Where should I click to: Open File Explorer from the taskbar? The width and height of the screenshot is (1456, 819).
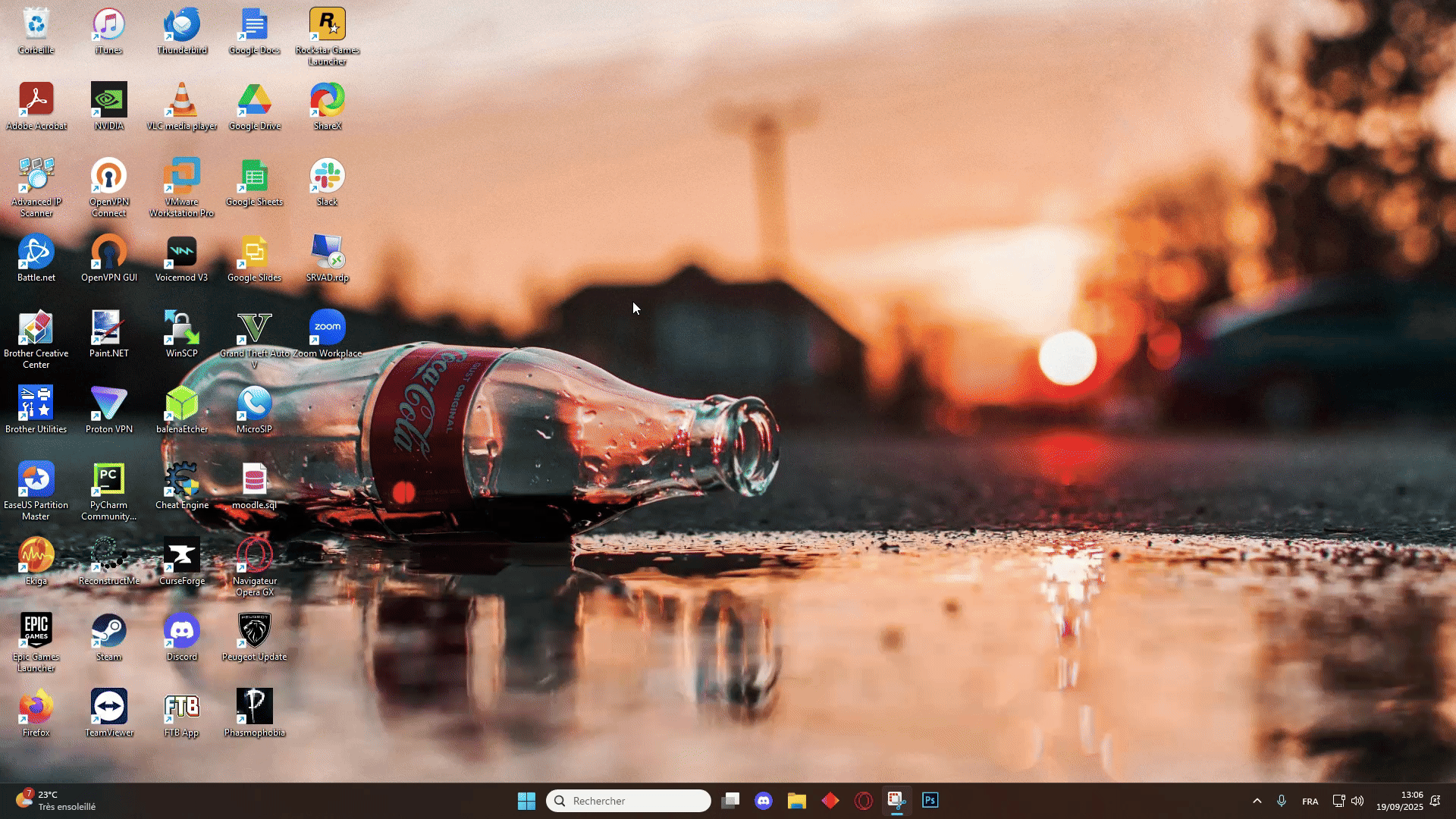pos(796,801)
